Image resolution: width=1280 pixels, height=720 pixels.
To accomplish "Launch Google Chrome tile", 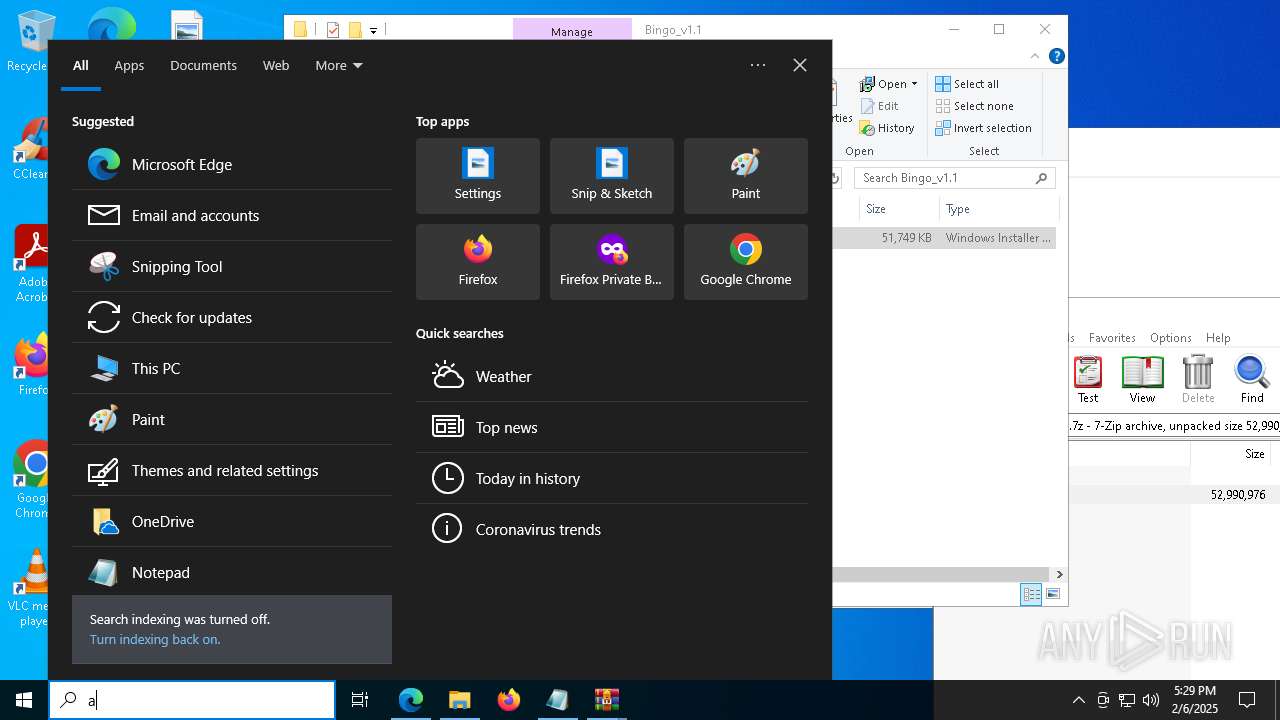I will tap(746, 262).
